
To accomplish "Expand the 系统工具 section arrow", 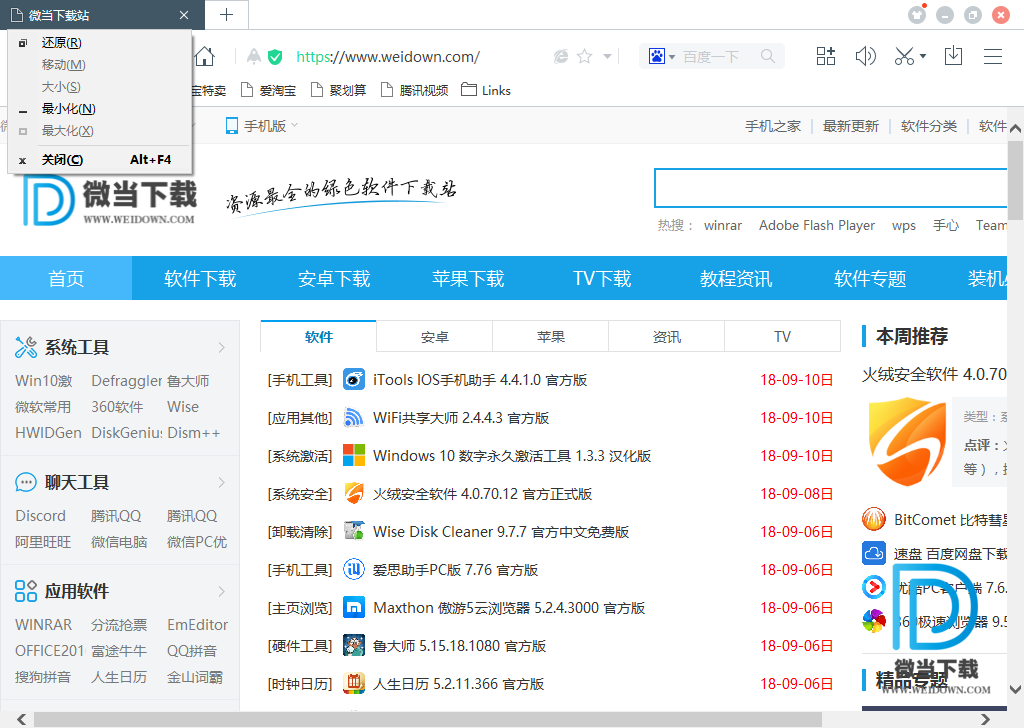I will pyautogui.click(x=222, y=348).
